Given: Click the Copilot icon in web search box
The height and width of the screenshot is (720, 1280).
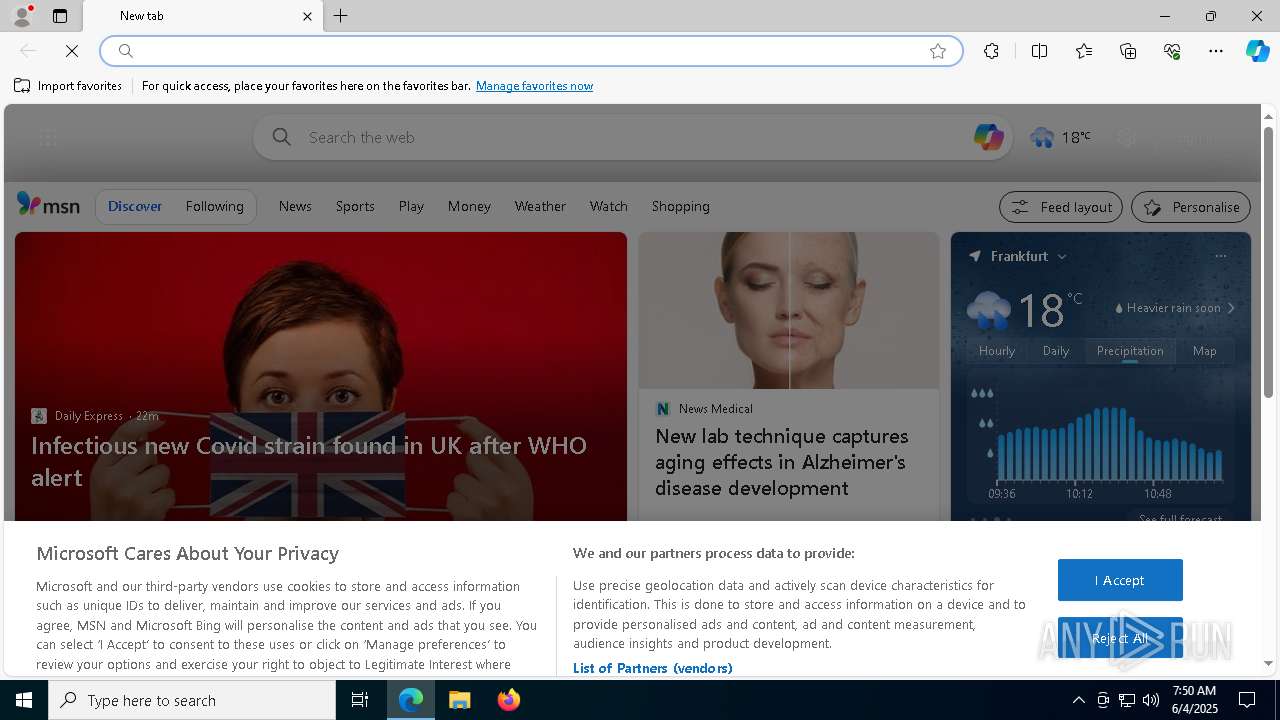Looking at the screenshot, I should pyautogui.click(x=988, y=137).
